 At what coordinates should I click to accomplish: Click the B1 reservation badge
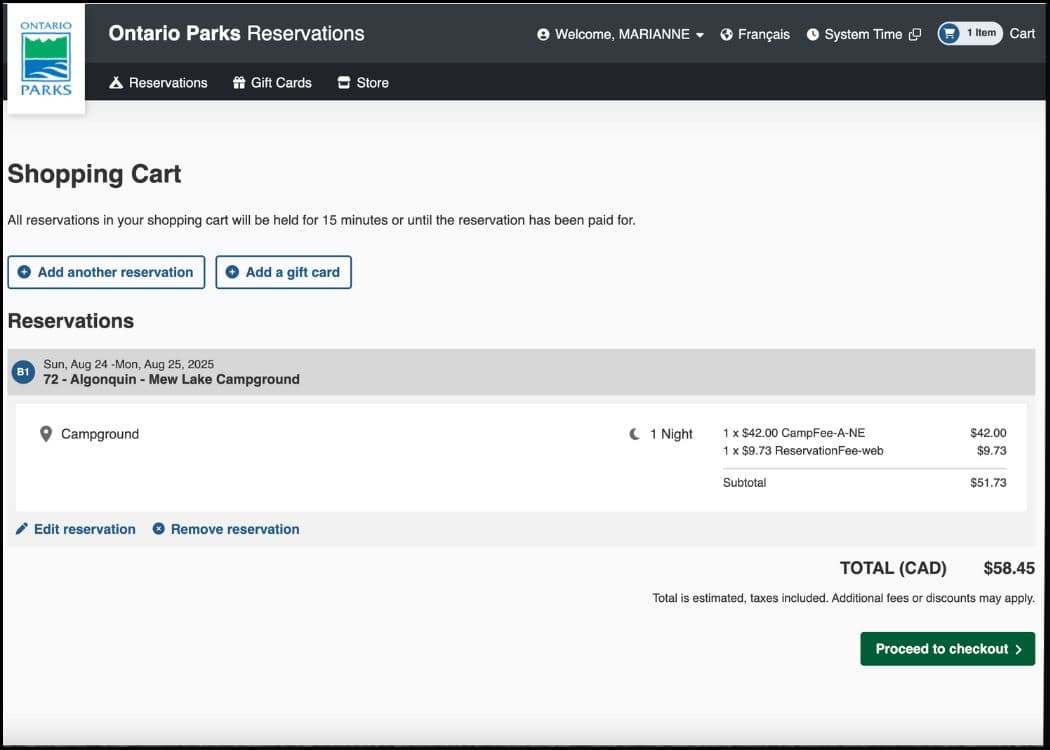23,372
